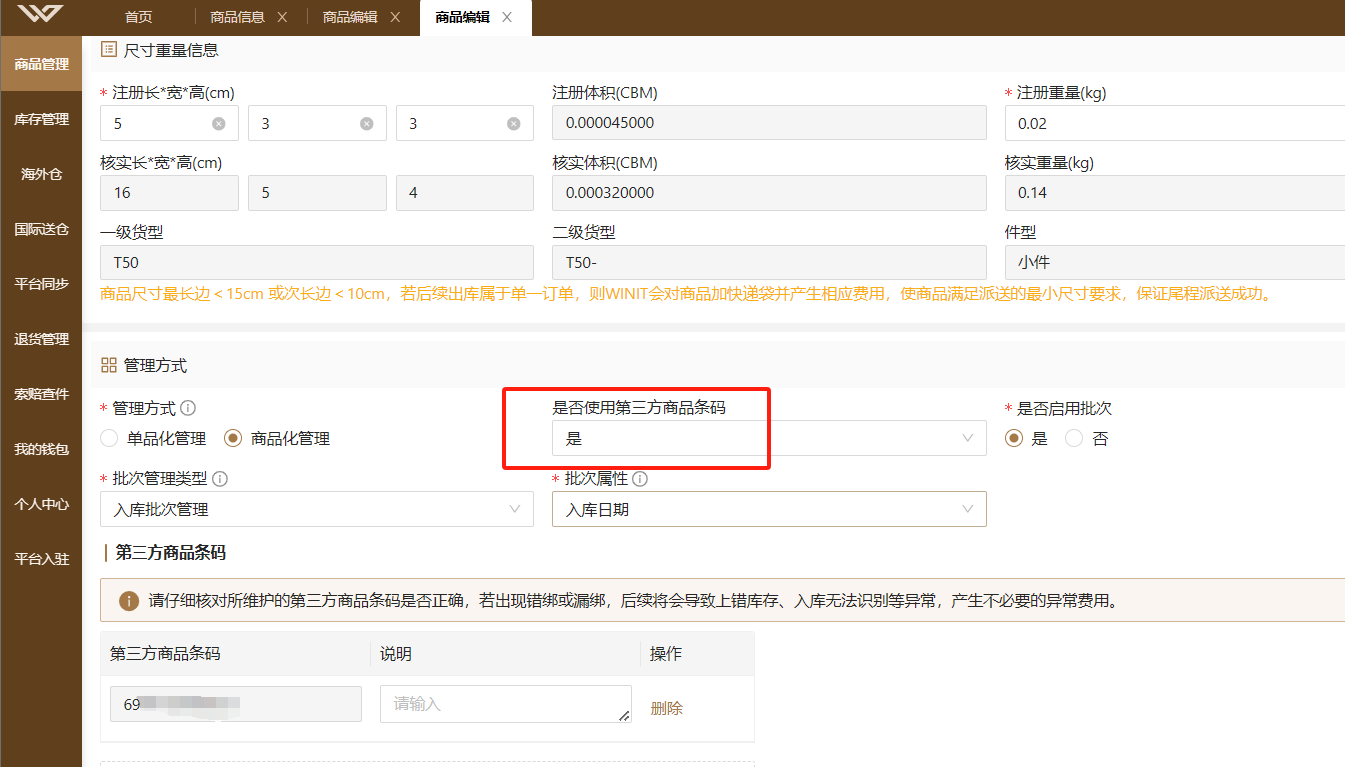Click the 说明 请输入 text area
Screen dimensions: 1345x767
[506, 704]
